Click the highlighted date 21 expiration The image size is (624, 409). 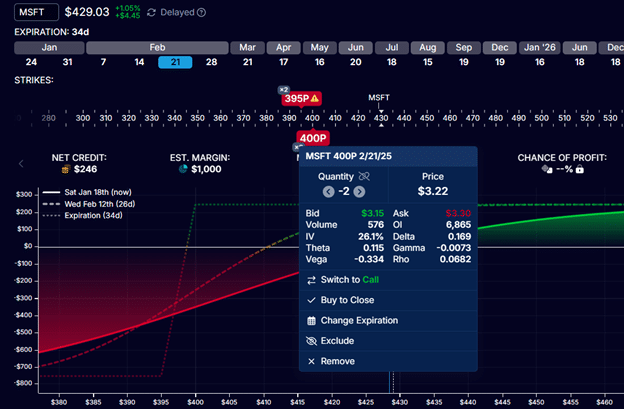coord(175,62)
